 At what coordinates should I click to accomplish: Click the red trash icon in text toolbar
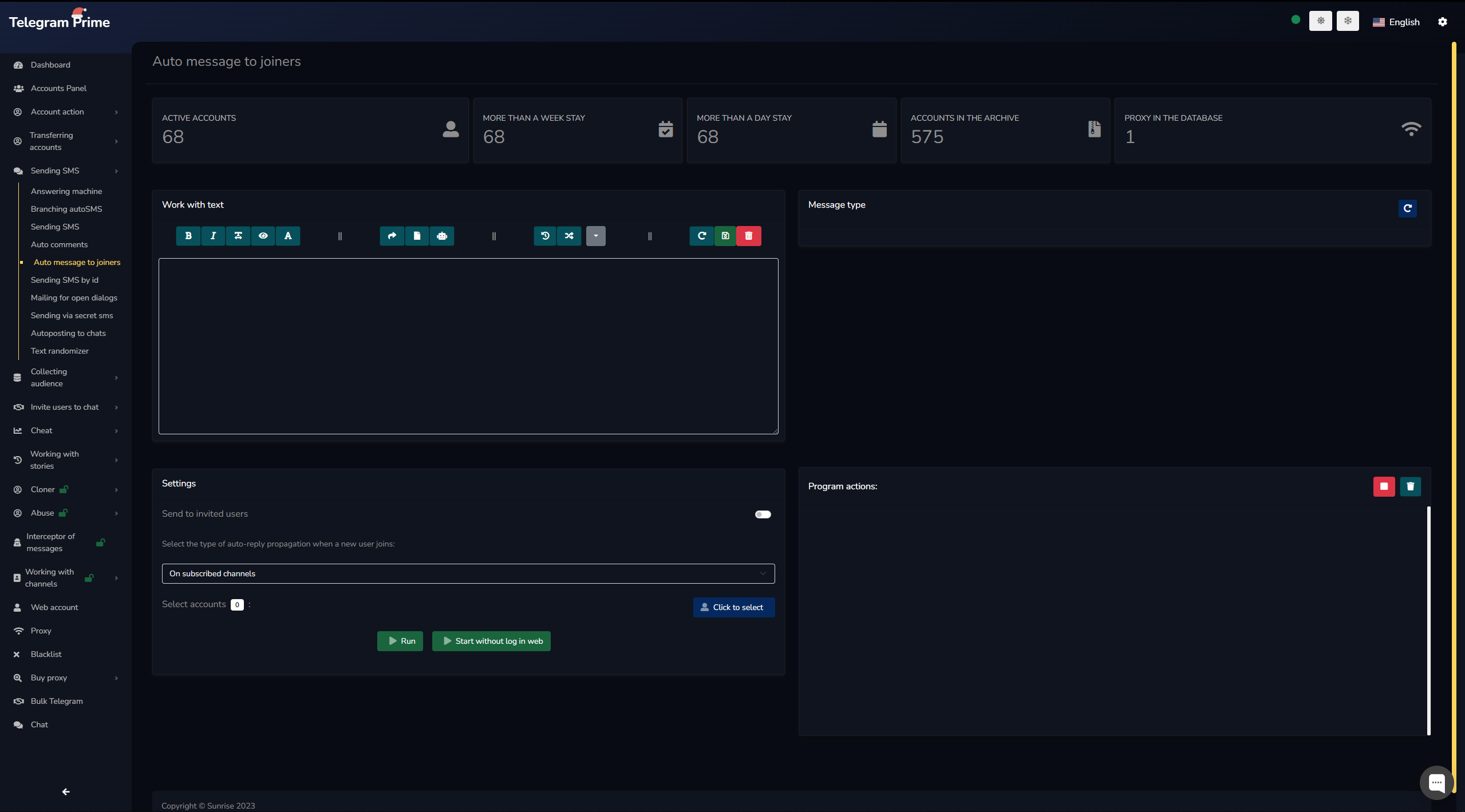[749, 236]
